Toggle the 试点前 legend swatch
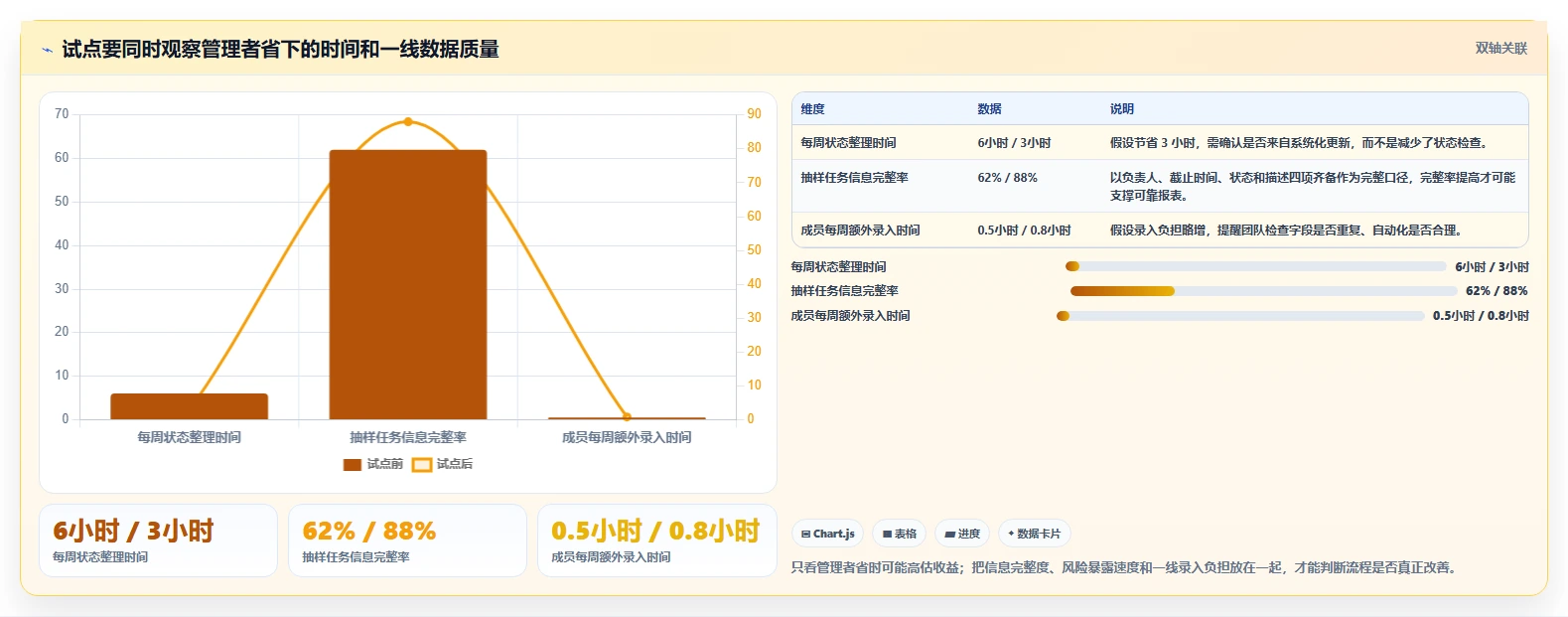Image resolution: width=1568 pixels, height=617 pixels. coord(352,464)
